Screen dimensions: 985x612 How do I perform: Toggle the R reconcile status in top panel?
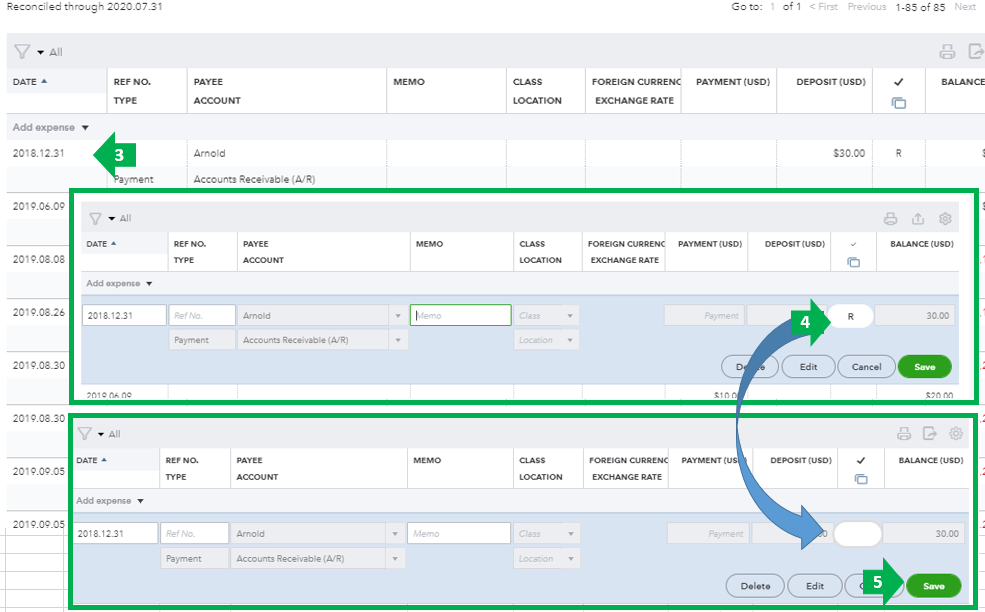851,316
